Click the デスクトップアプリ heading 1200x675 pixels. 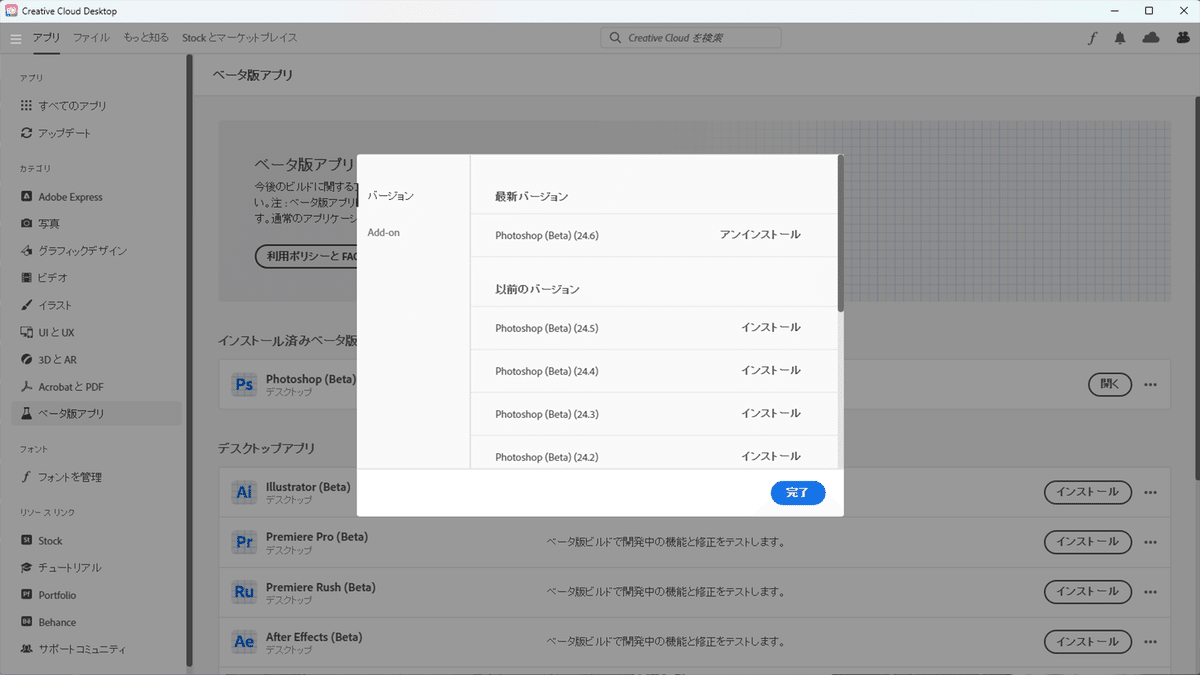click(x=267, y=448)
